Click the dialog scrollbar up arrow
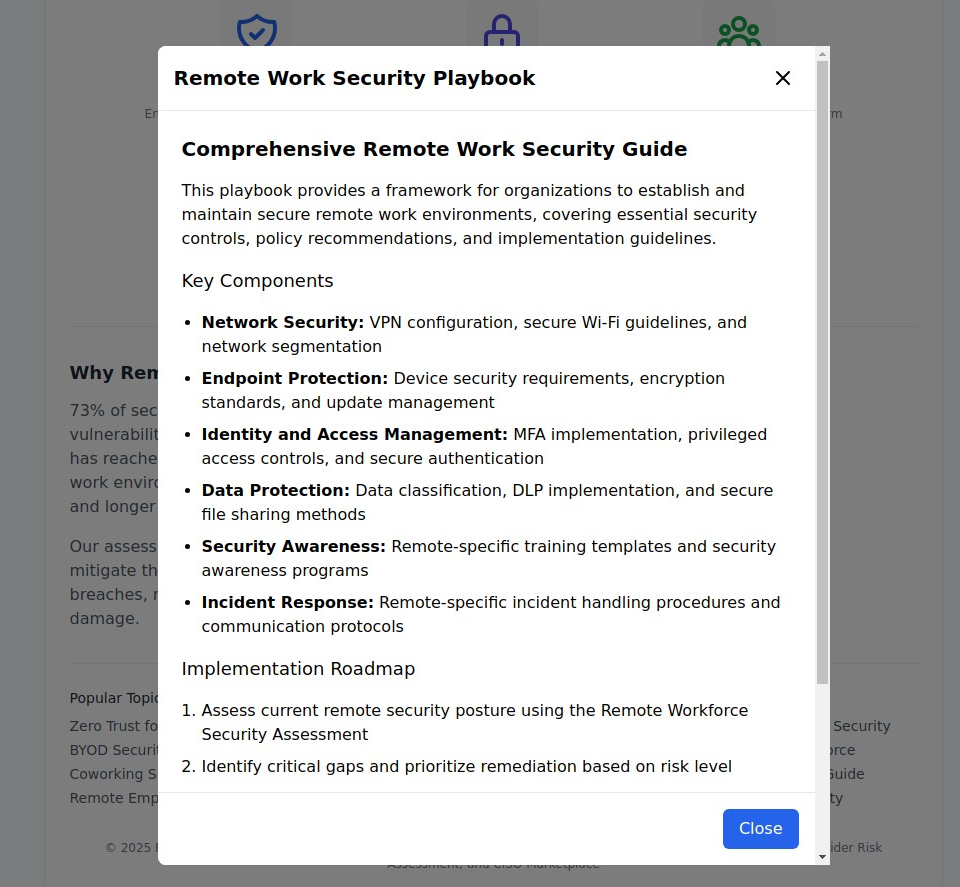 [823, 54]
